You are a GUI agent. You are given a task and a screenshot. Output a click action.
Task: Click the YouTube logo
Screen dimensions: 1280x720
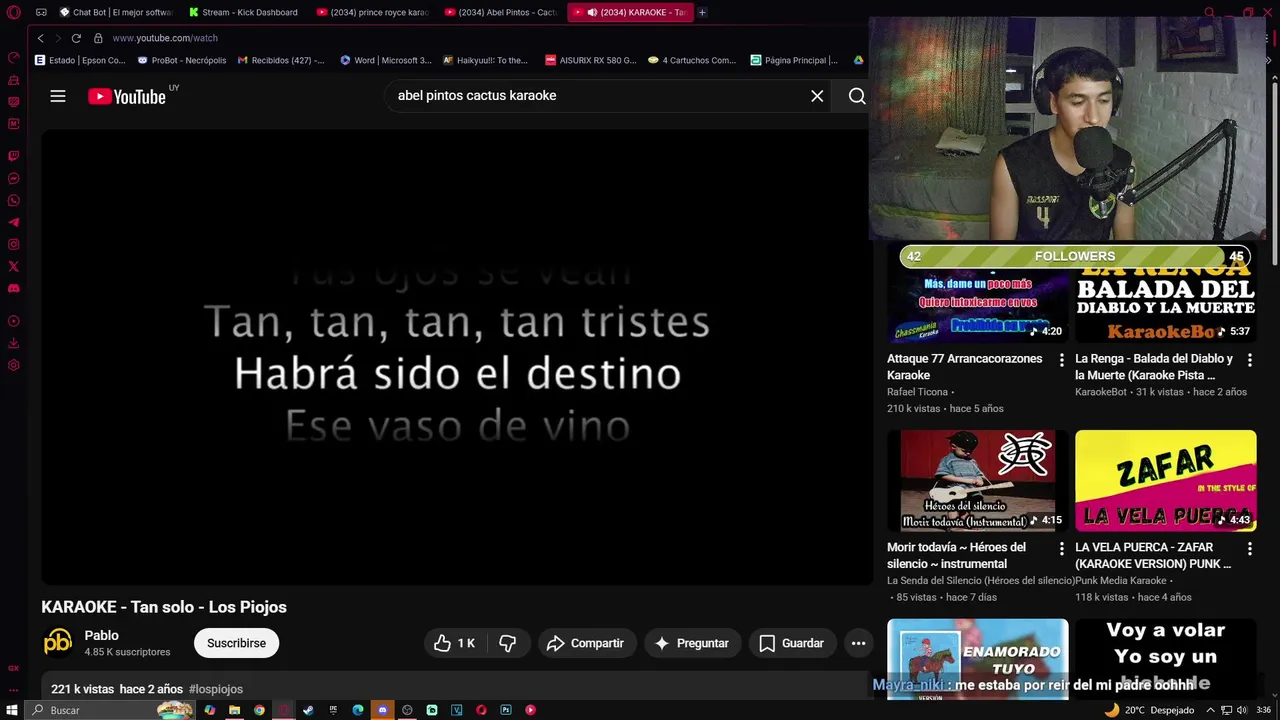click(x=127, y=96)
